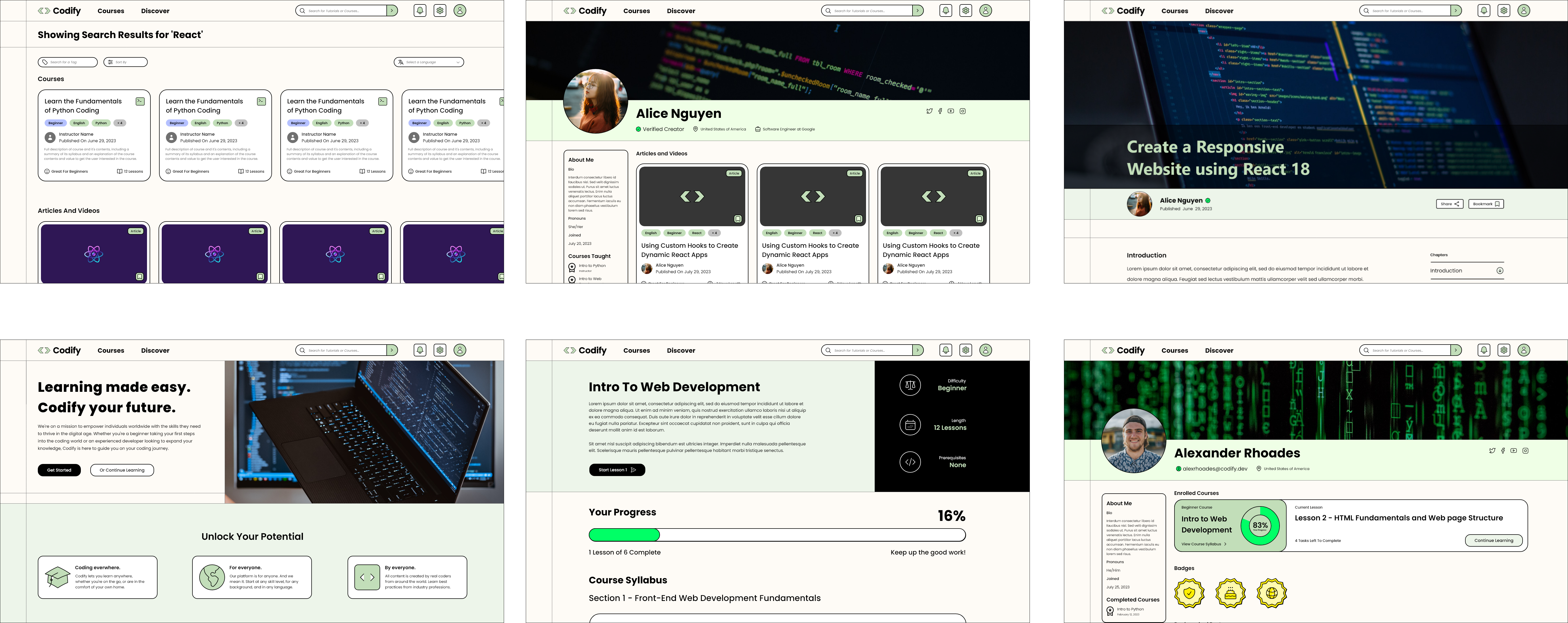Click the 83% circular progress ring

[x=1260, y=526]
